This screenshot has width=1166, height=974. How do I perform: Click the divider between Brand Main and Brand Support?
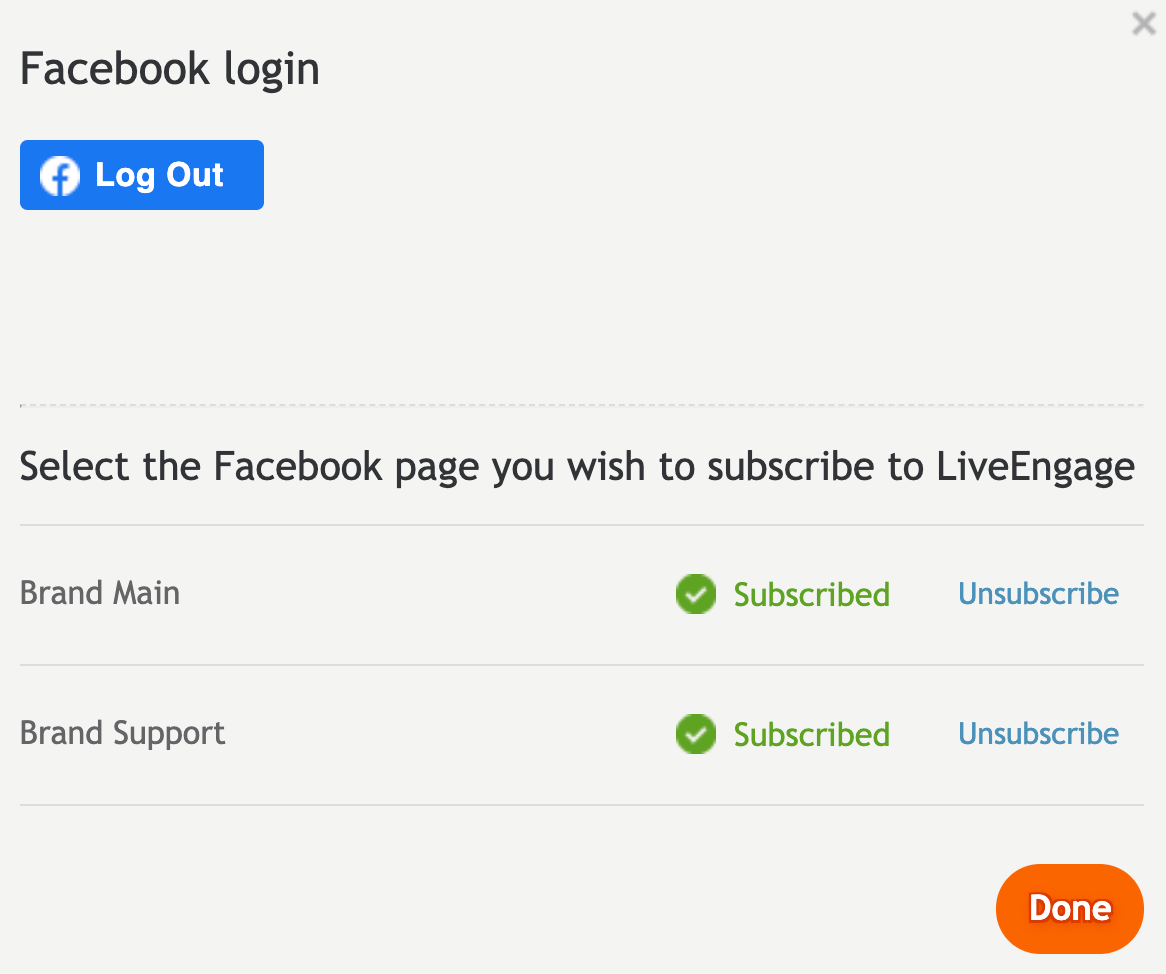[582, 665]
